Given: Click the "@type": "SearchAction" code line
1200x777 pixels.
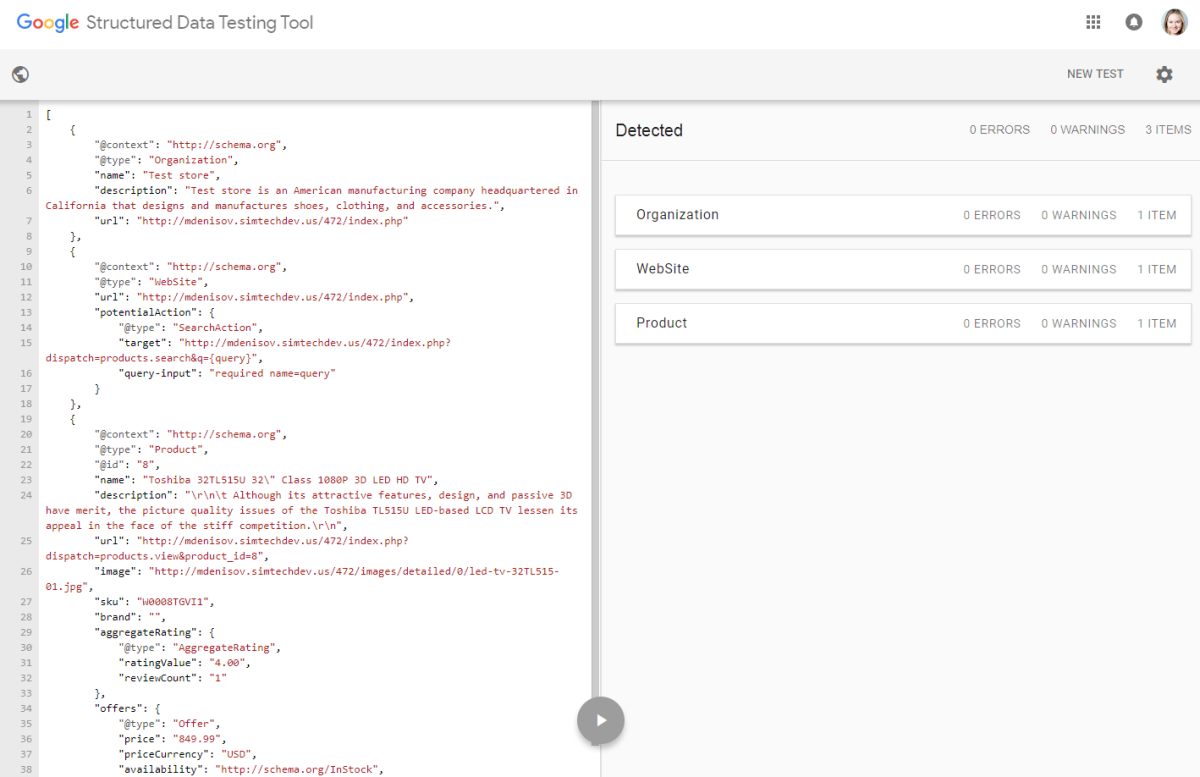Looking at the screenshot, I should click(x=191, y=327).
